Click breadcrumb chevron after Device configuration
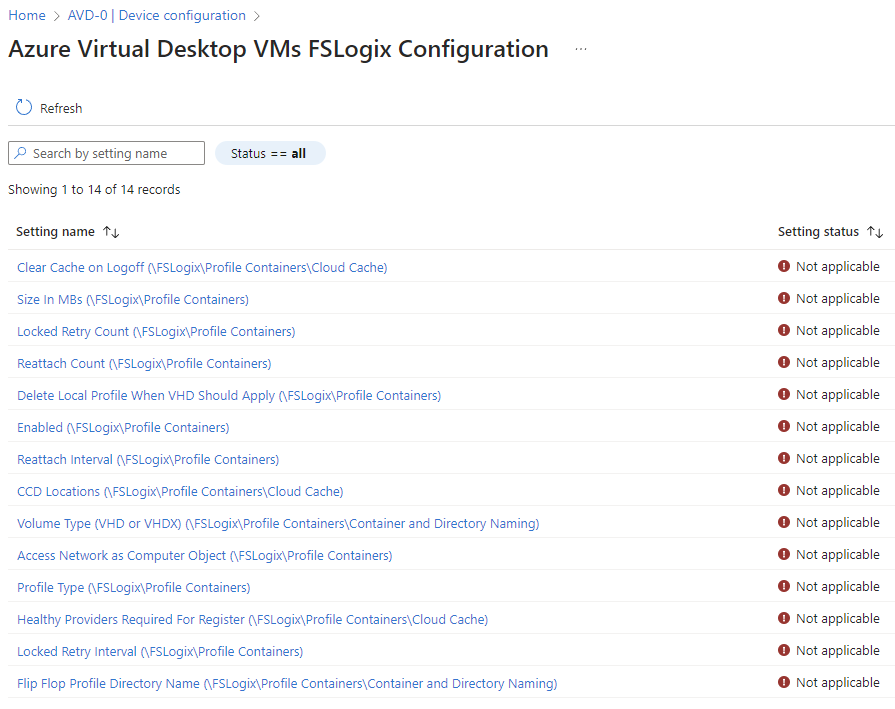The height and width of the screenshot is (709, 895). (x=256, y=16)
